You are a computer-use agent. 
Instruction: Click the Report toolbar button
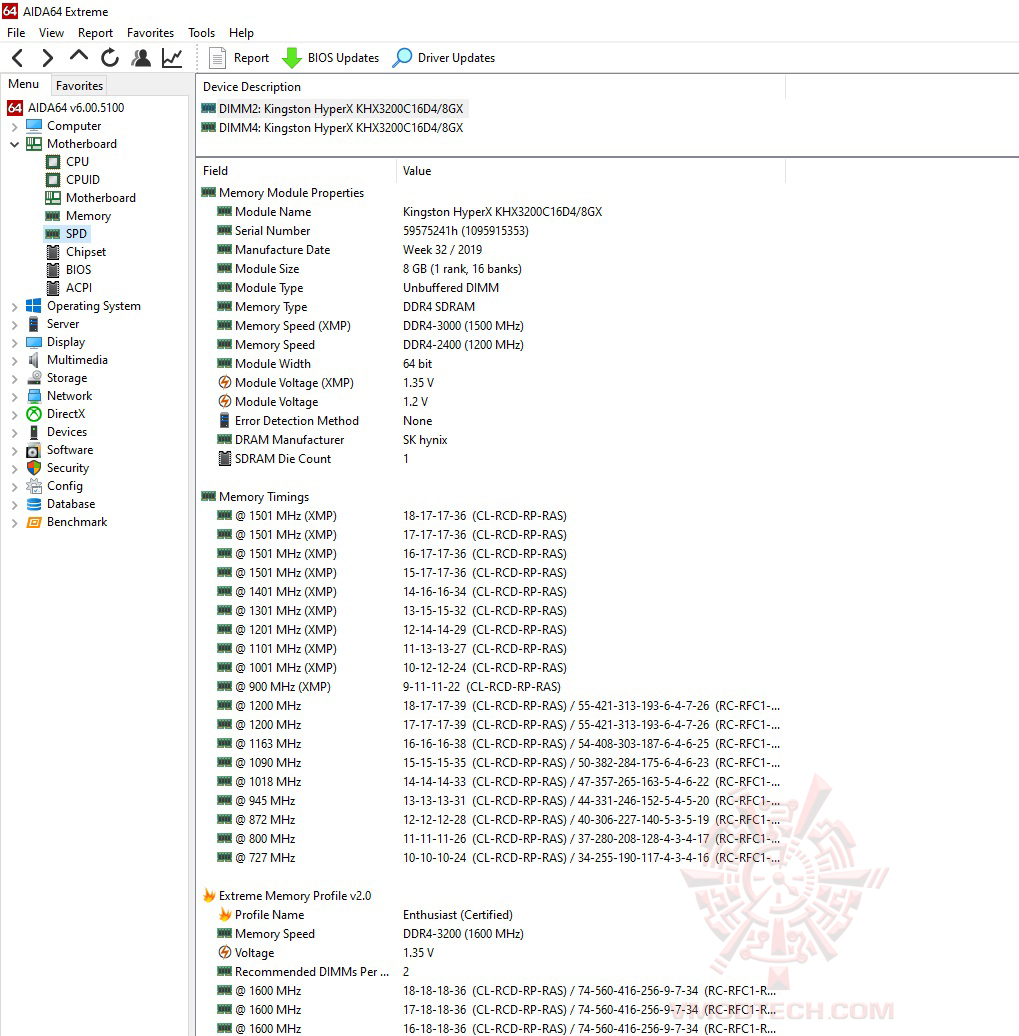(x=239, y=58)
